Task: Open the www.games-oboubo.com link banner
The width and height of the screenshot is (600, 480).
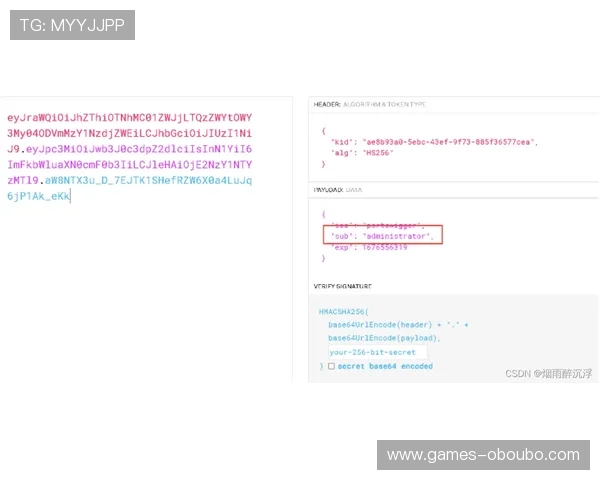Action: [483, 455]
